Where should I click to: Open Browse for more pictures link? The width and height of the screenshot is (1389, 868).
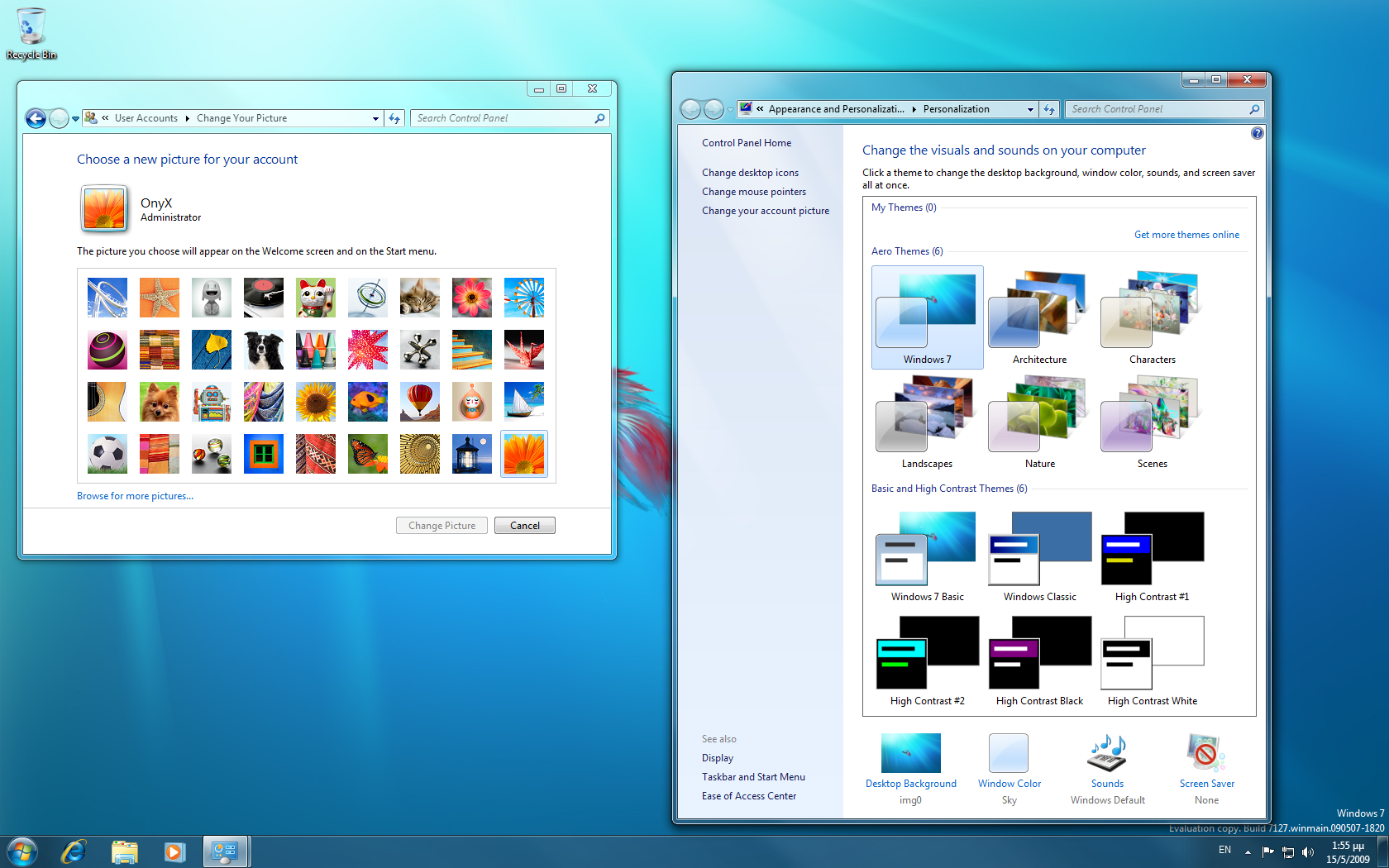(135, 496)
